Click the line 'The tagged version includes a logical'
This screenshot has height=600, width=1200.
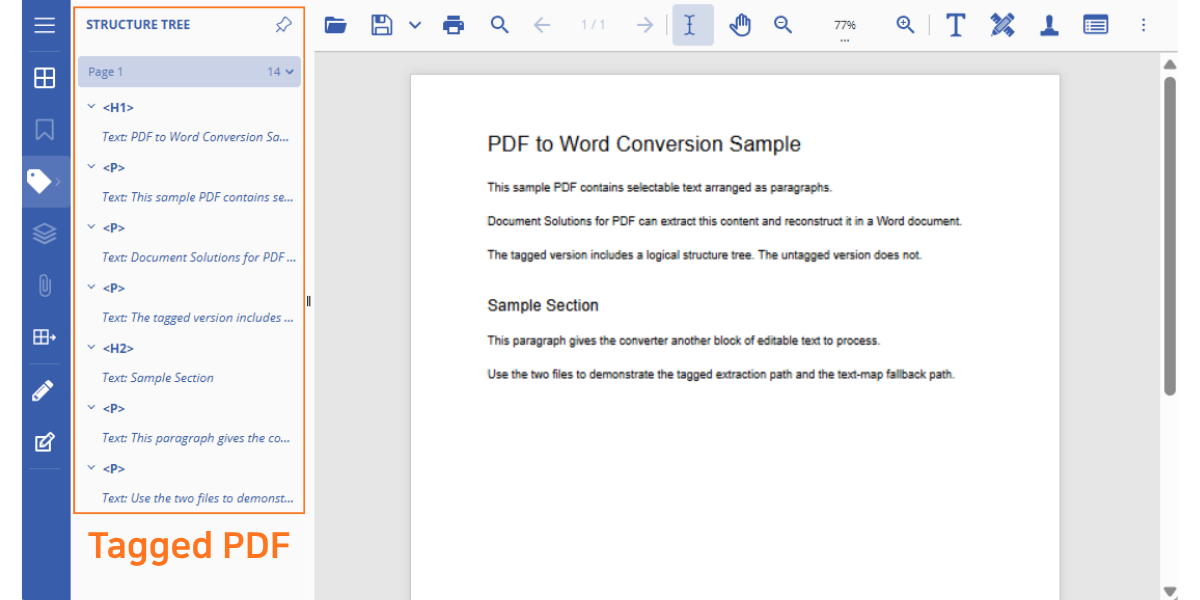pyautogui.click(x=704, y=255)
